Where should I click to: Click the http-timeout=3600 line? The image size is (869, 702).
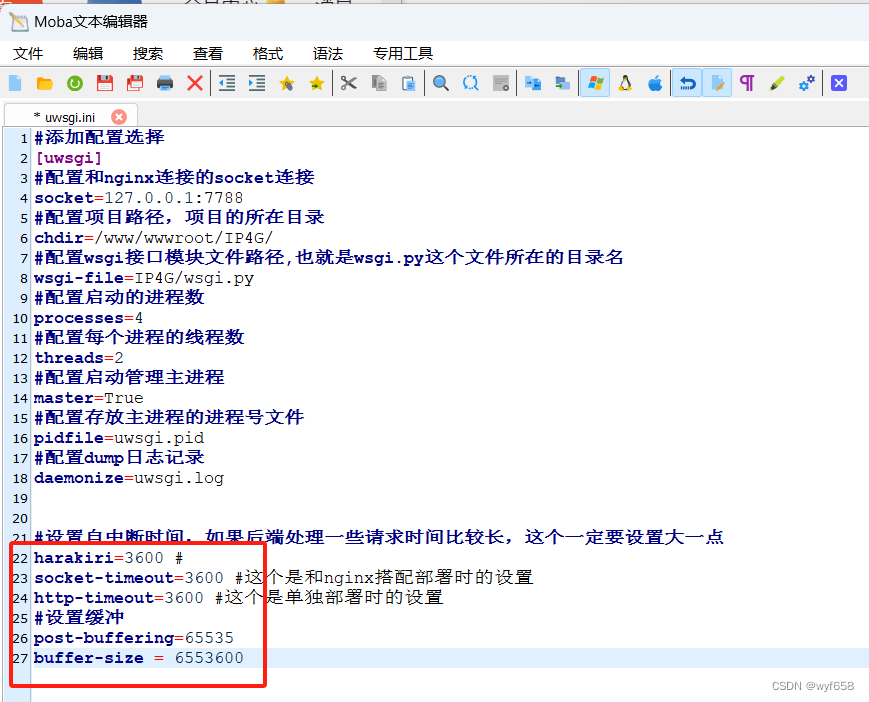click(x=238, y=598)
